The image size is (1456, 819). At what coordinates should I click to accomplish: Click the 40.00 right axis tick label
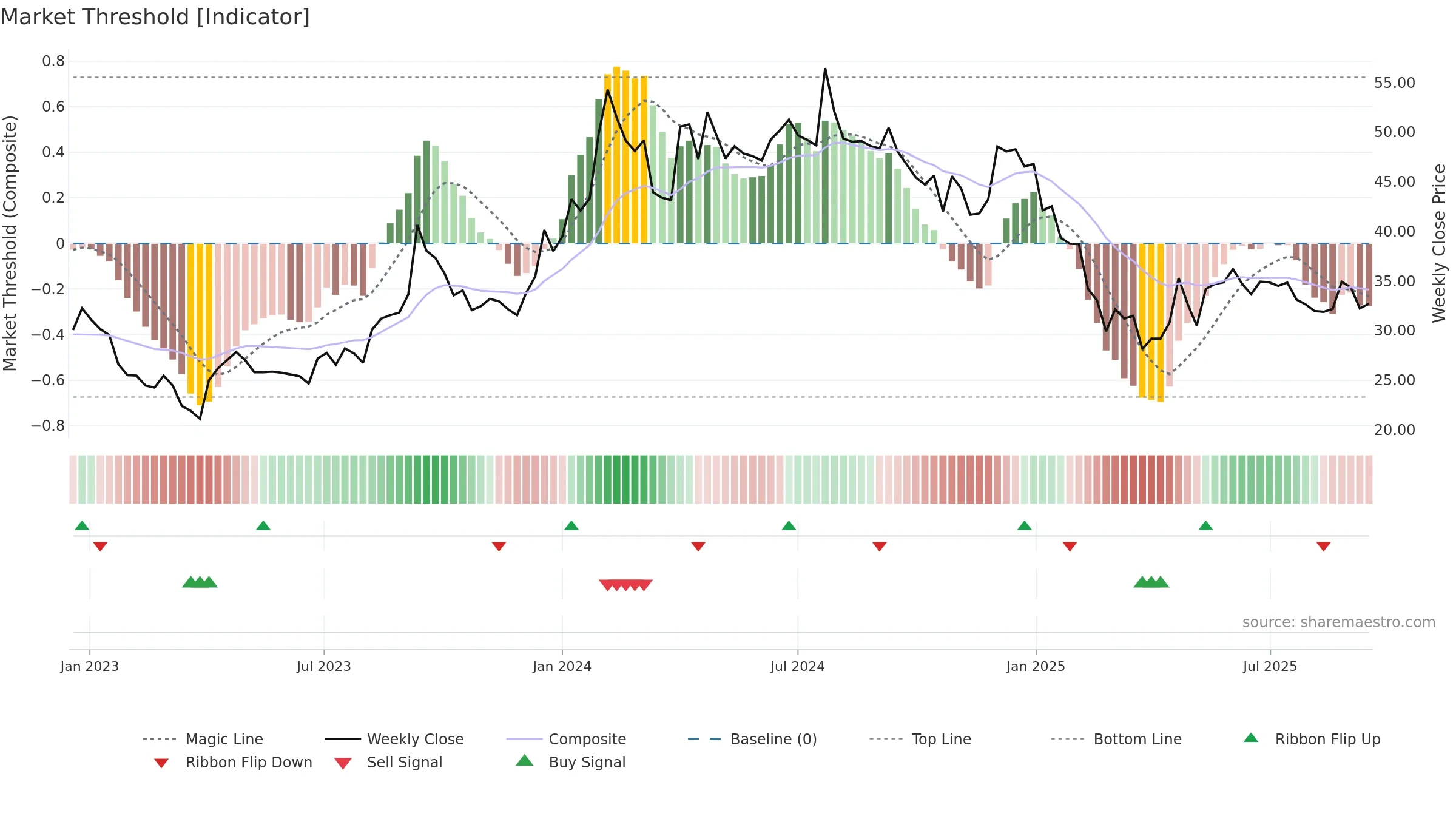[1395, 231]
